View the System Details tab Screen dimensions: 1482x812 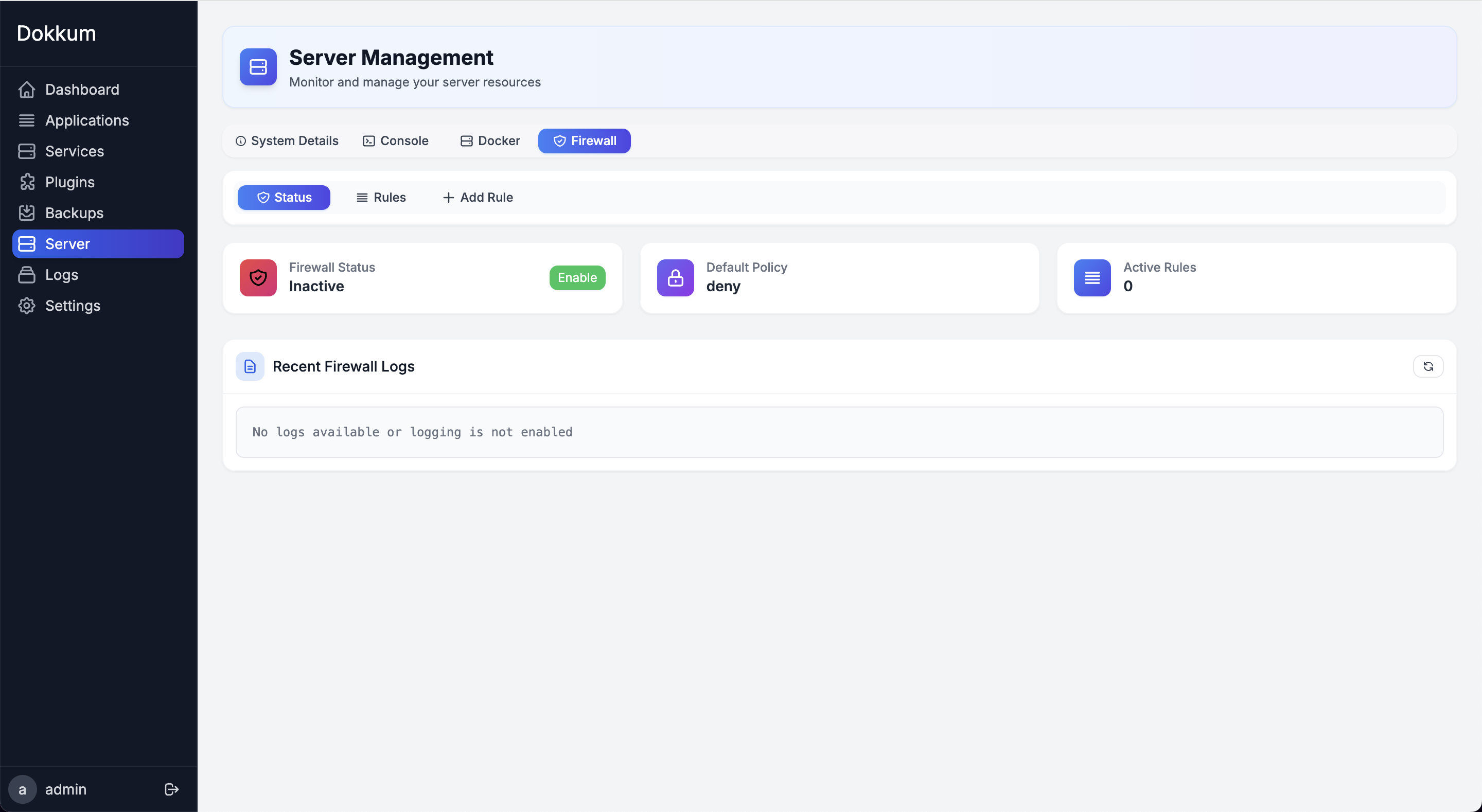click(x=287, y=140)
